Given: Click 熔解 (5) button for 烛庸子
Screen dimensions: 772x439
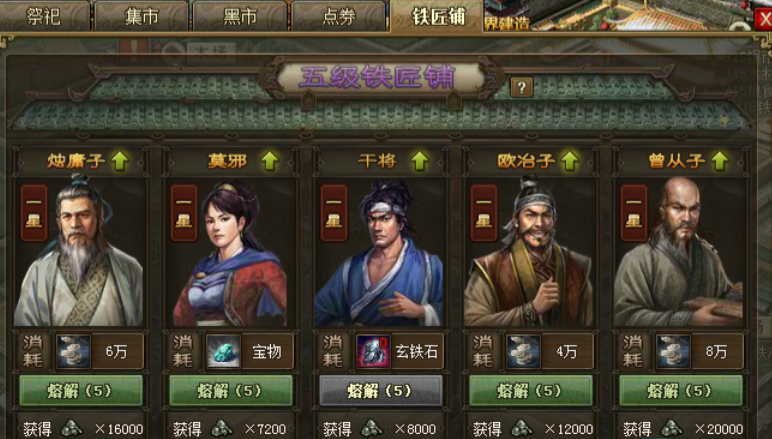Looking at the screenshot, I should (x=81, y=391).
